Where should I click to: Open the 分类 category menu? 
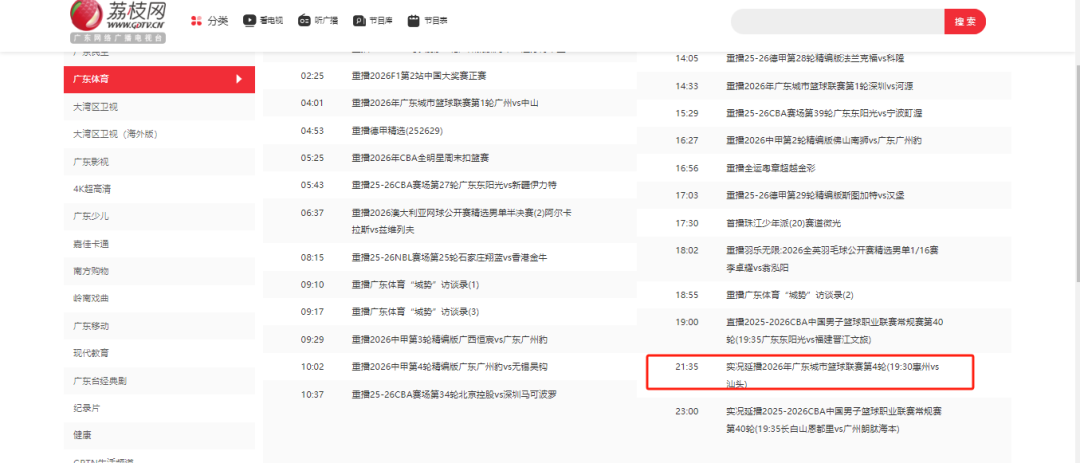pos(209,21)
